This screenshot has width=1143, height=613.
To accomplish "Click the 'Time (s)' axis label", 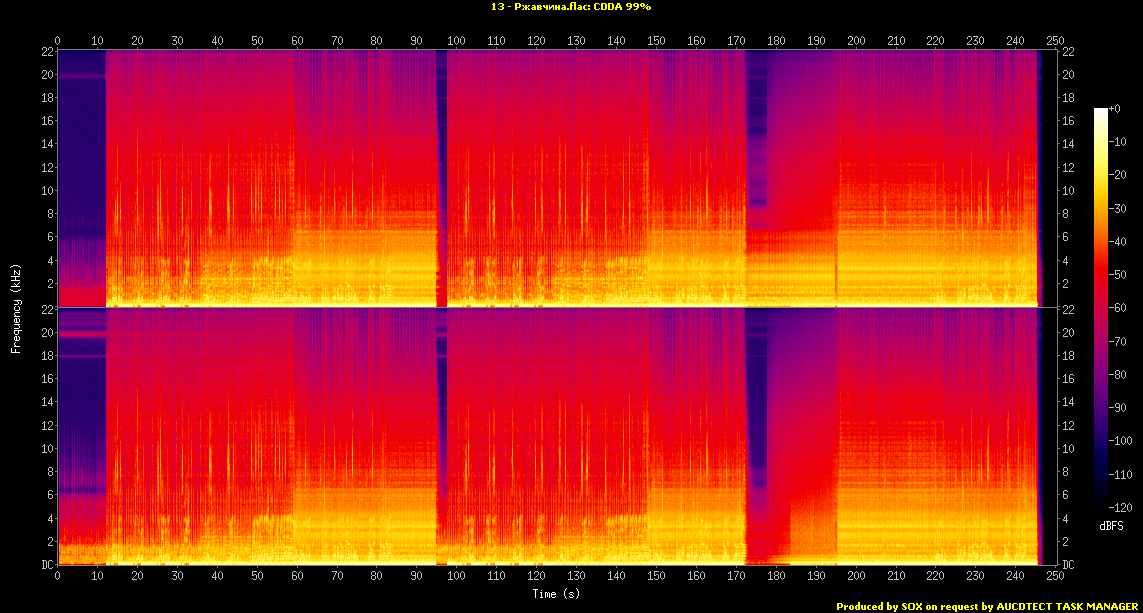I will (x=555, y=594).
